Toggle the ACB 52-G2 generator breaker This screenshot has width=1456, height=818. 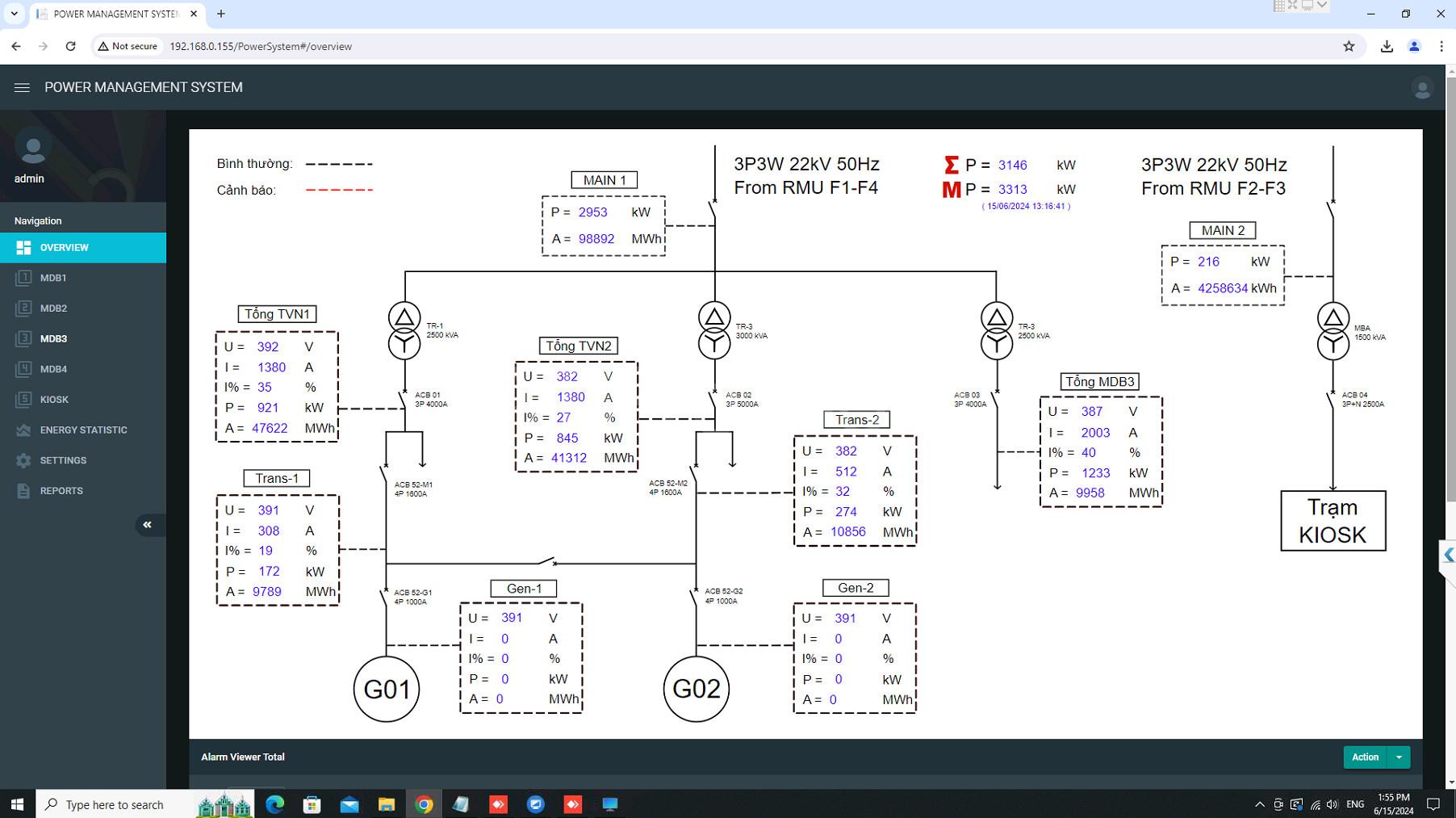695,598
